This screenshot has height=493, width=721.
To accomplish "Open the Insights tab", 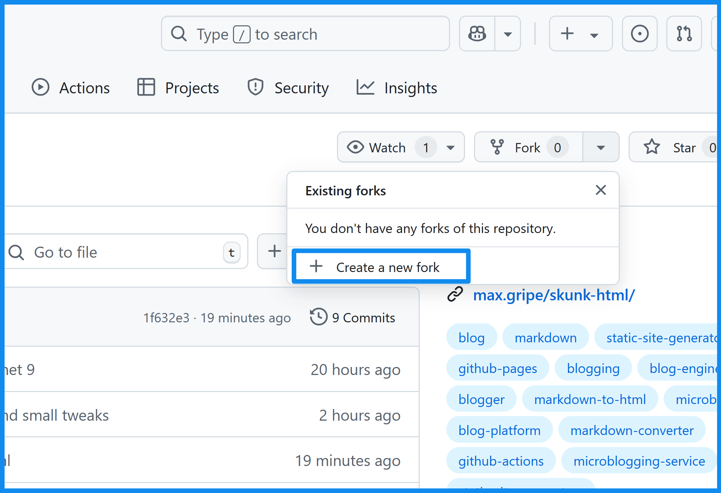I will click(397, 88).
